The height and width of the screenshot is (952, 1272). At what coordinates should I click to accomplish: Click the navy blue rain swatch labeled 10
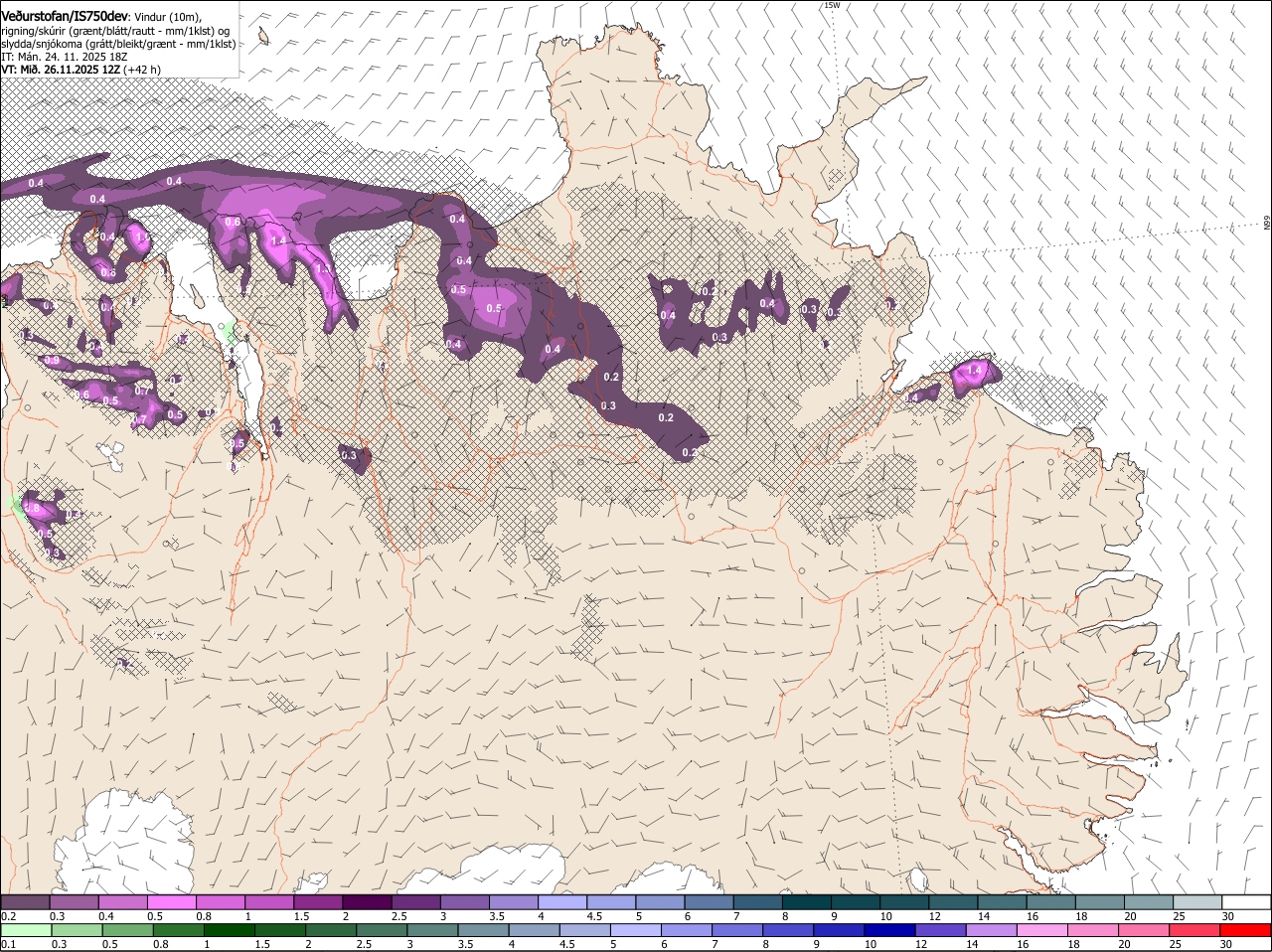point(890,930)
